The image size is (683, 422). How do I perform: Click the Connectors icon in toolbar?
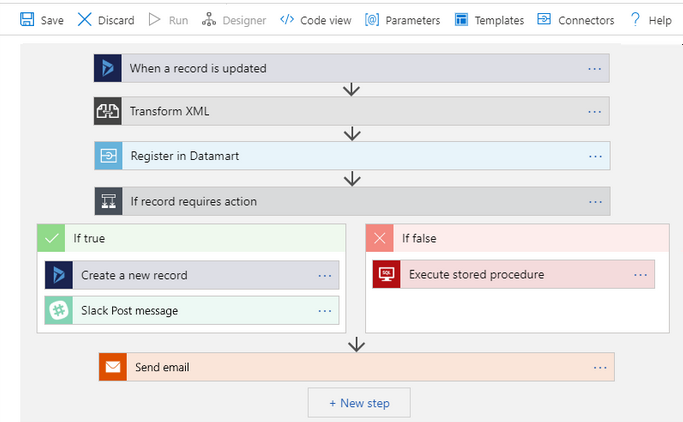(544, 19)
